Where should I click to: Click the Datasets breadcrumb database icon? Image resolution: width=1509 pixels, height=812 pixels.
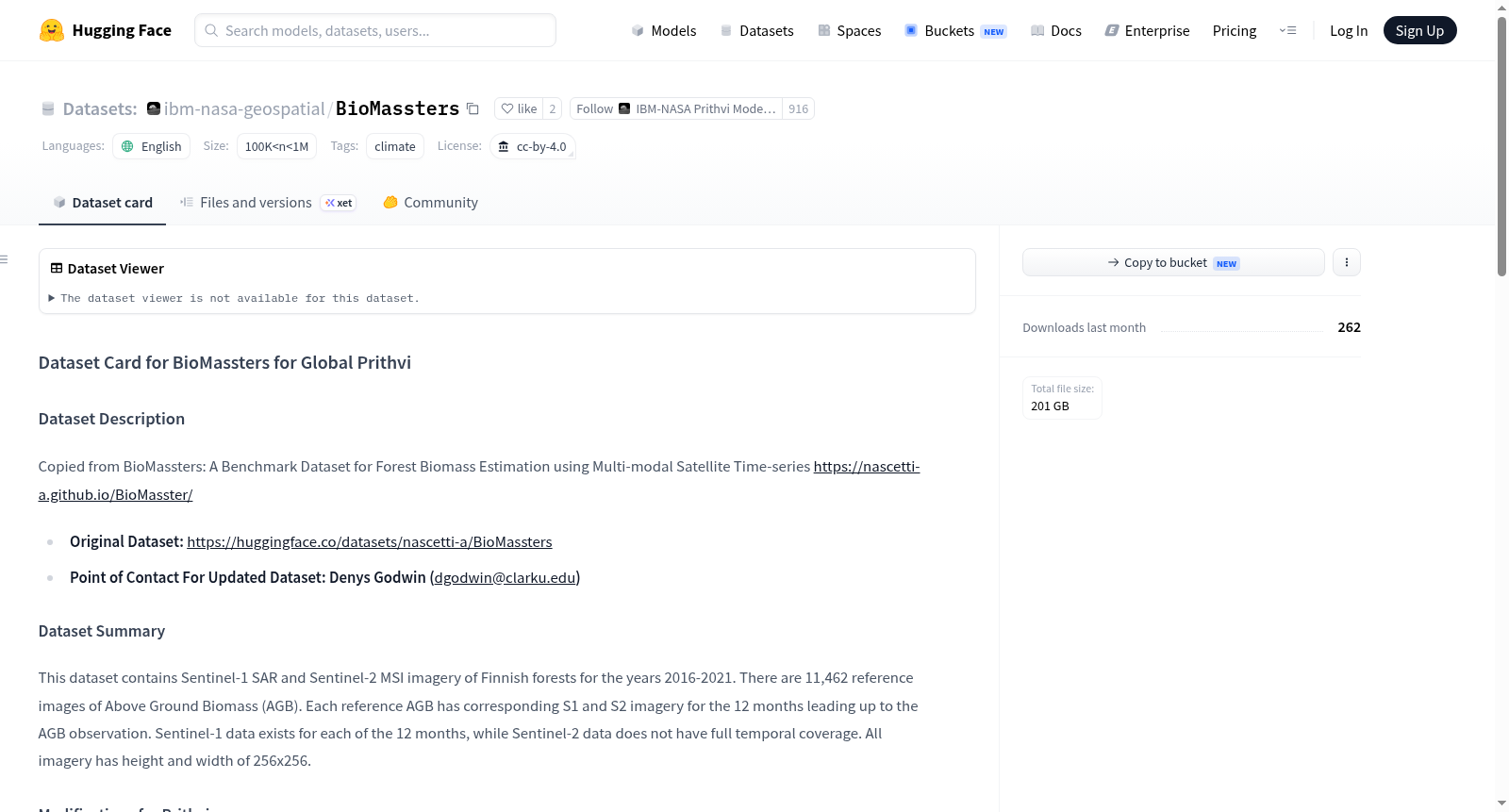point(48,108)
